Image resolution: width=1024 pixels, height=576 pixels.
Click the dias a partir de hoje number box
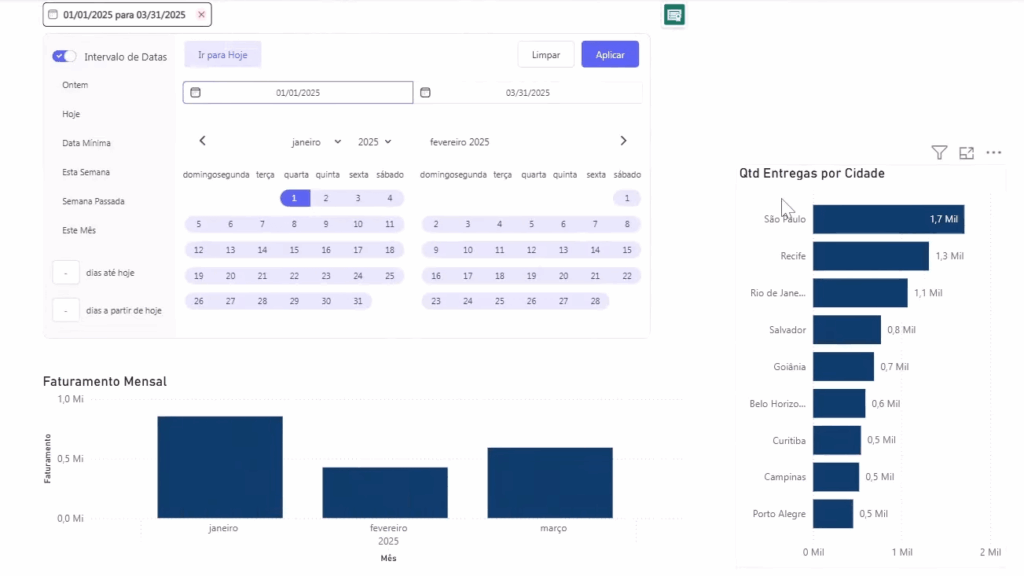[x=66, y=311]
